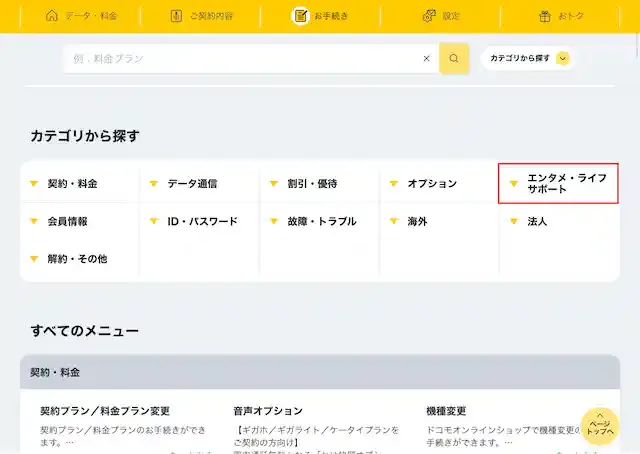Open 機種変更 menu item
Image resolution: width=640 pixels, height=454 pixels.
pos(446,411)
